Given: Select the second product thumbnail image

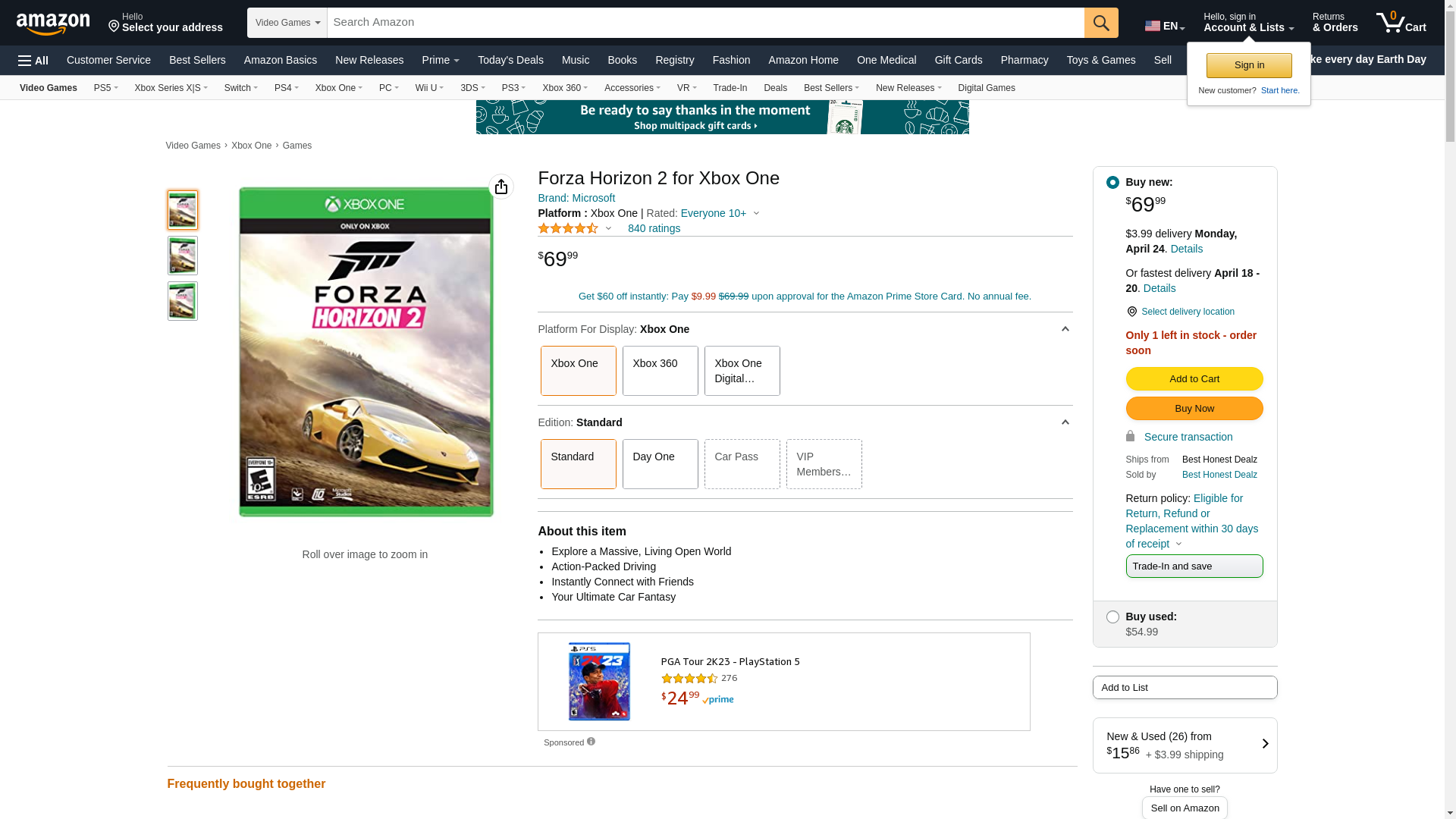Looking at the screenshot, I should (x=183, y=256).
